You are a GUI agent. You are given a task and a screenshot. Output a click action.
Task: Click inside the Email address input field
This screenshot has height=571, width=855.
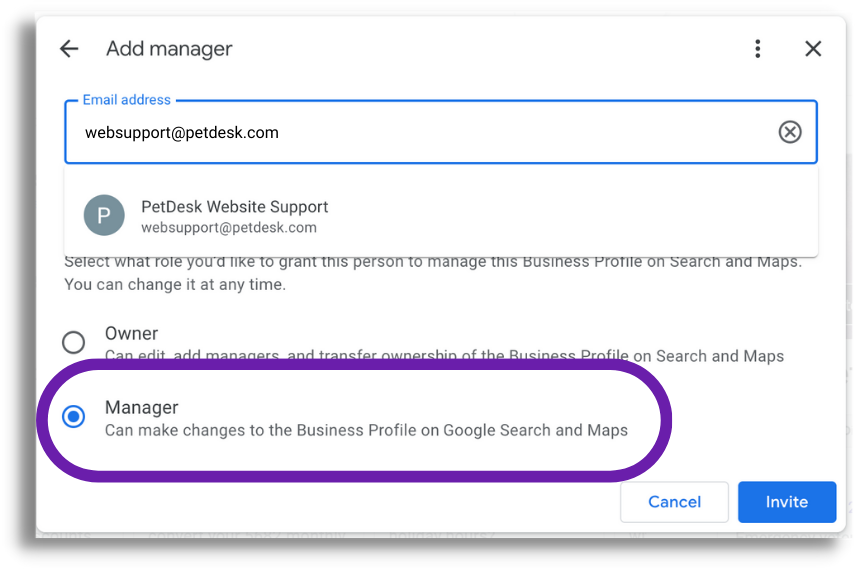[x=441, y=132]
